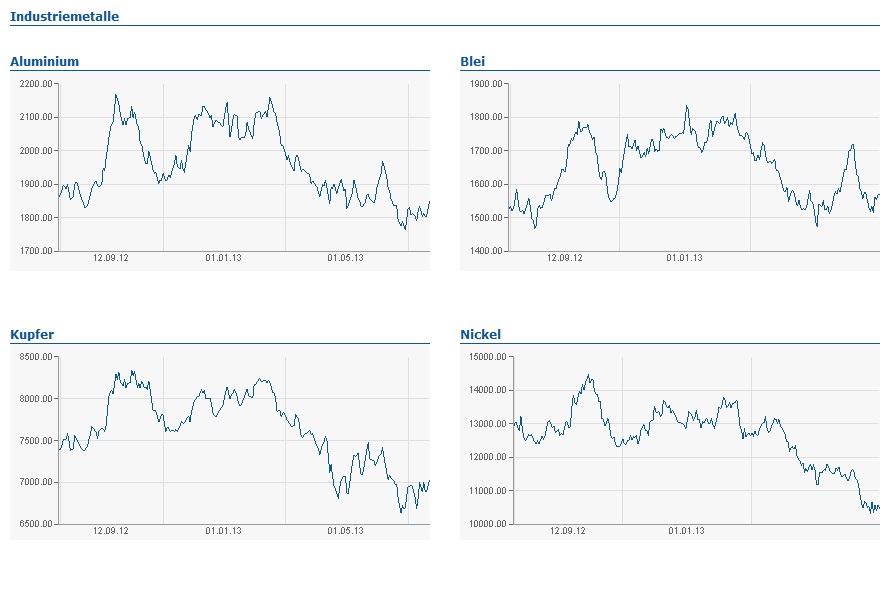This screenshot has height=614, width=891.
Task: Select 12.09.12 date label under Nickel chart
Action: [x=568, y=531]
